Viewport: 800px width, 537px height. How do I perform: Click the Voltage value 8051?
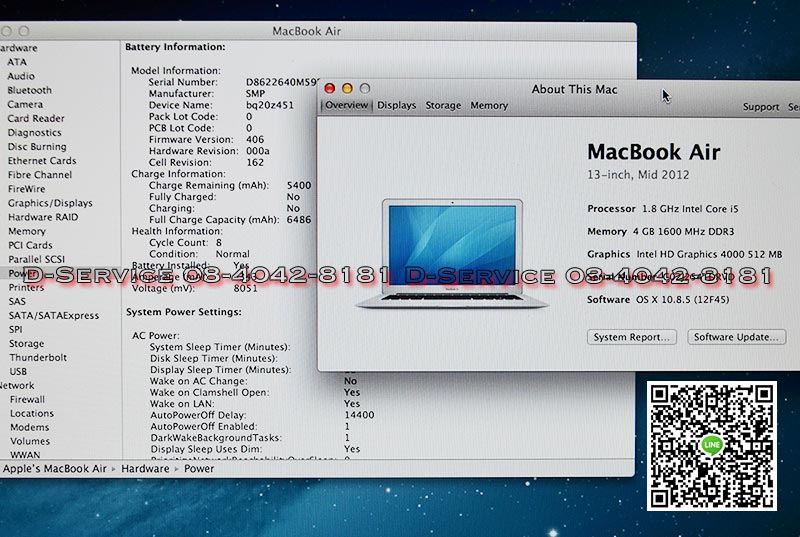click(x=245, y=289)
